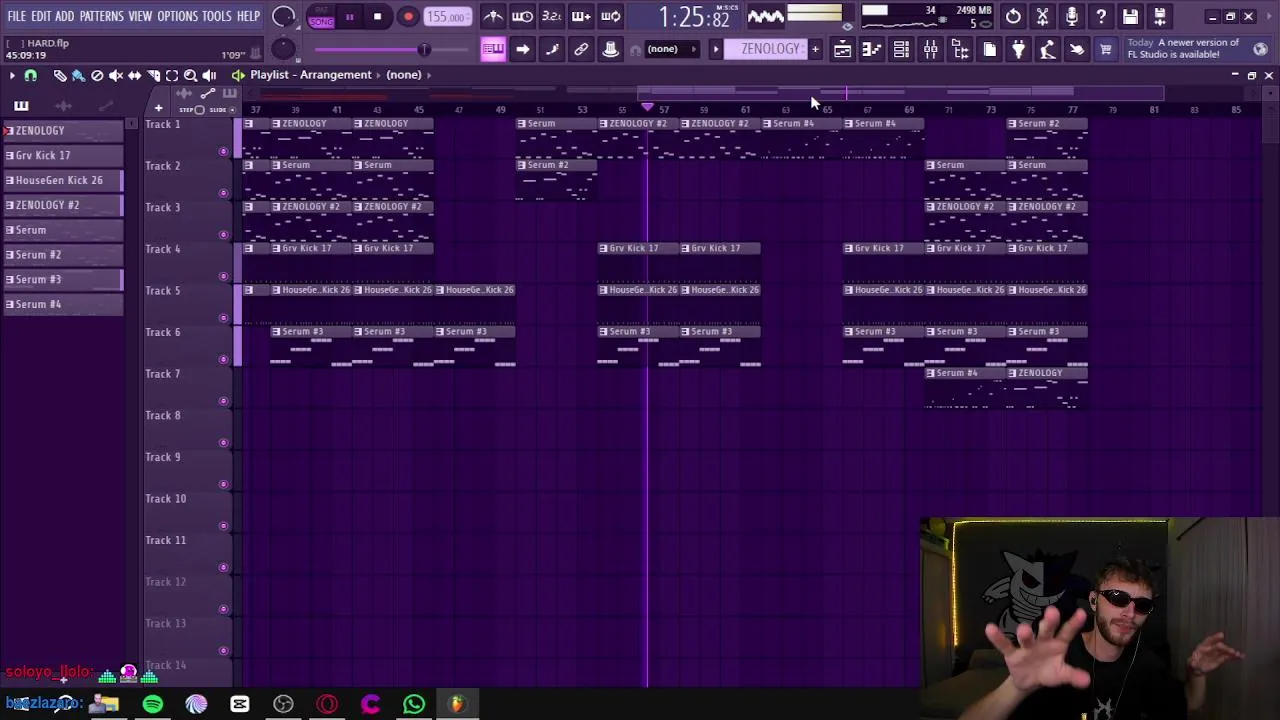This screenshot has width=1280, height=720.
Task: Open the tempo tapper icon
Action: [x=1047, y=49]
